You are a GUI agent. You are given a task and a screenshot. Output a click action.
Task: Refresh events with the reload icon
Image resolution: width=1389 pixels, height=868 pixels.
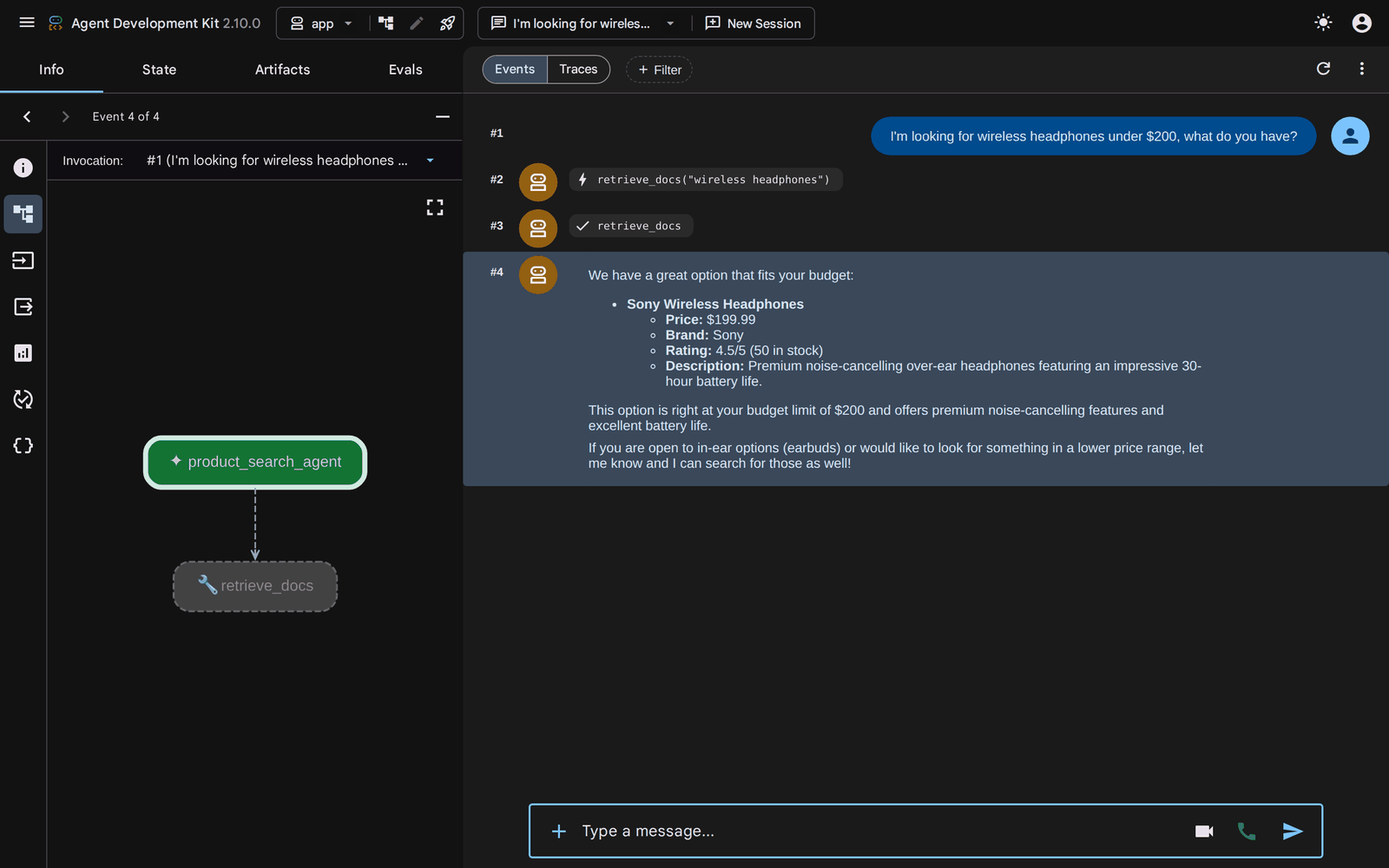[x=1323, y=69]
